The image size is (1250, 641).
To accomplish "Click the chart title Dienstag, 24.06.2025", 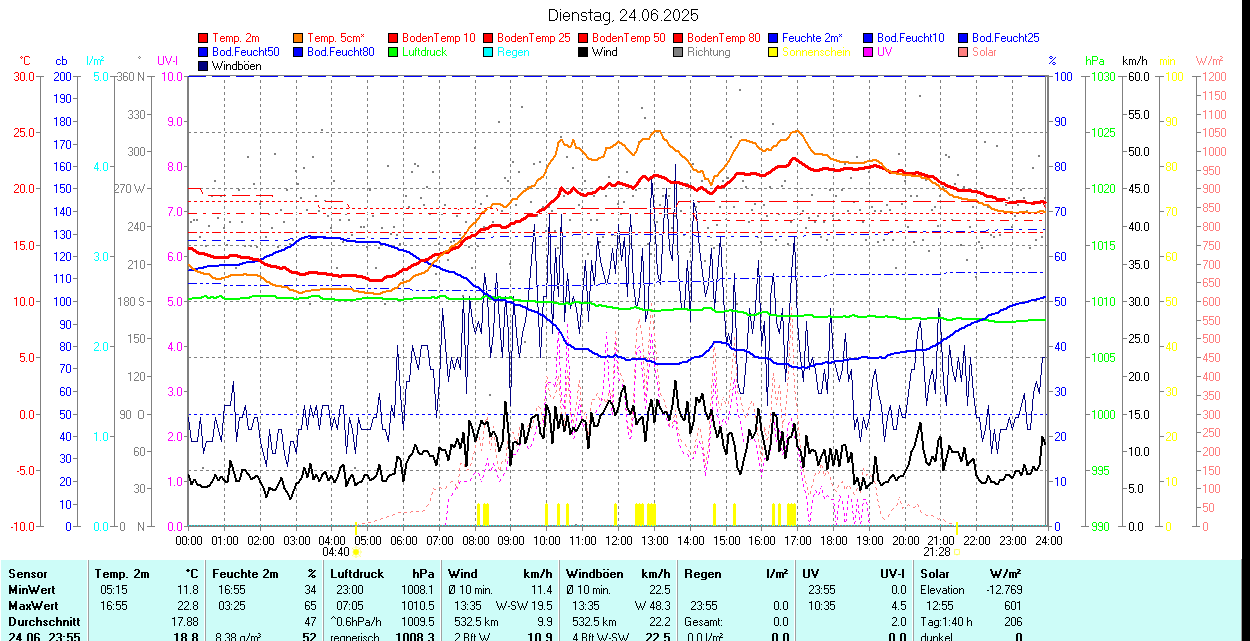I will tap(623, 15).
